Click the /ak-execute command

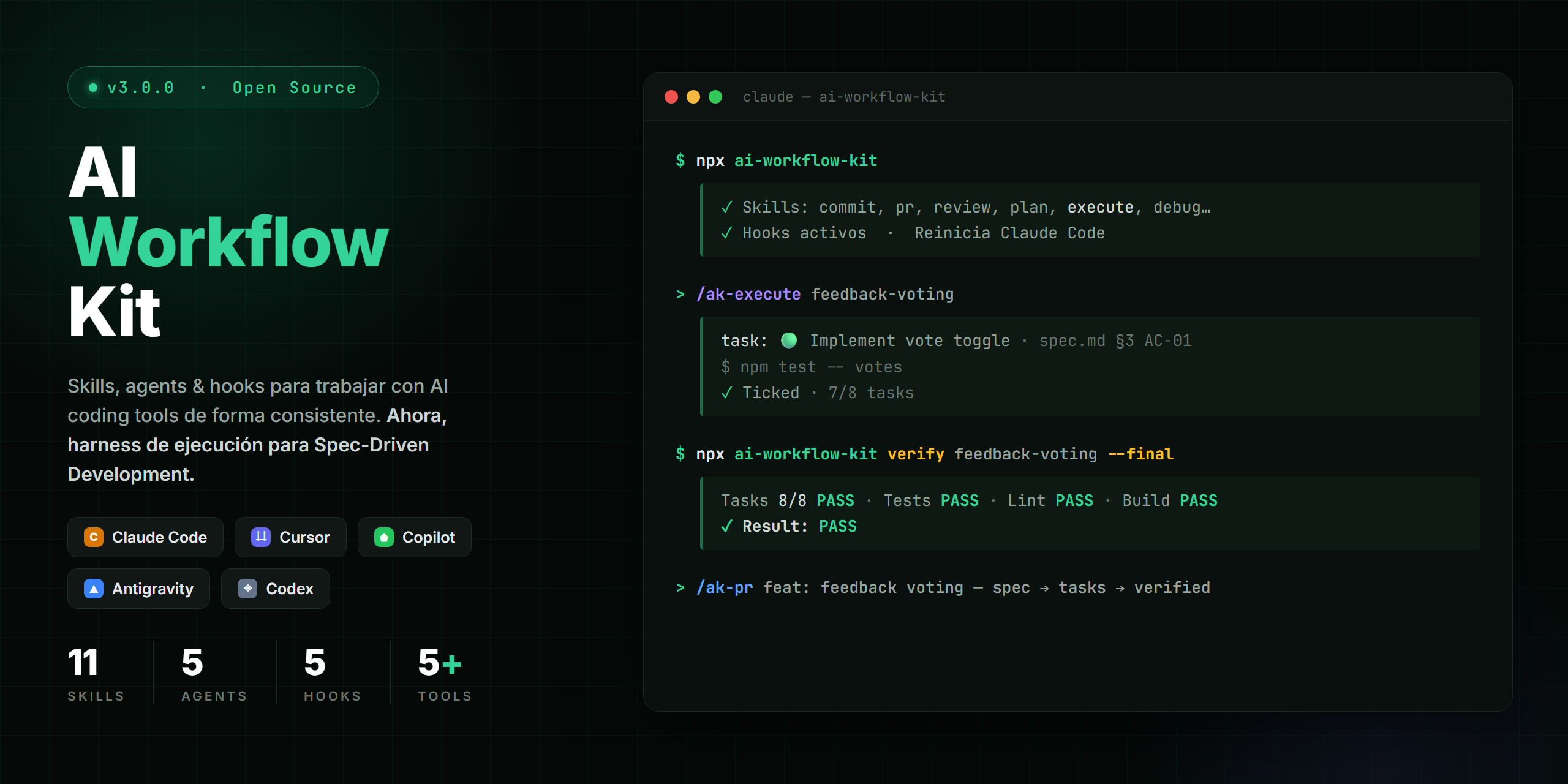pyautogui.click(x=748, y=294)
